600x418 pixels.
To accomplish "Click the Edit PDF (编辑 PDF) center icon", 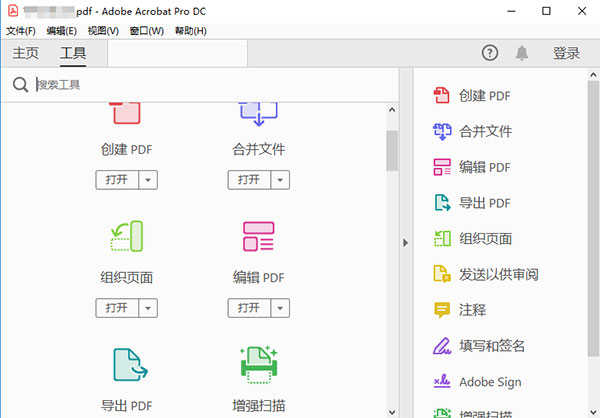I will [x=258, y=236].
